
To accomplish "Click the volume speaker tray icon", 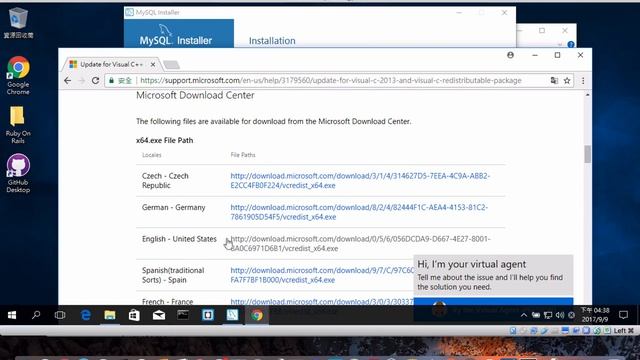I will [x=560, y=315].
